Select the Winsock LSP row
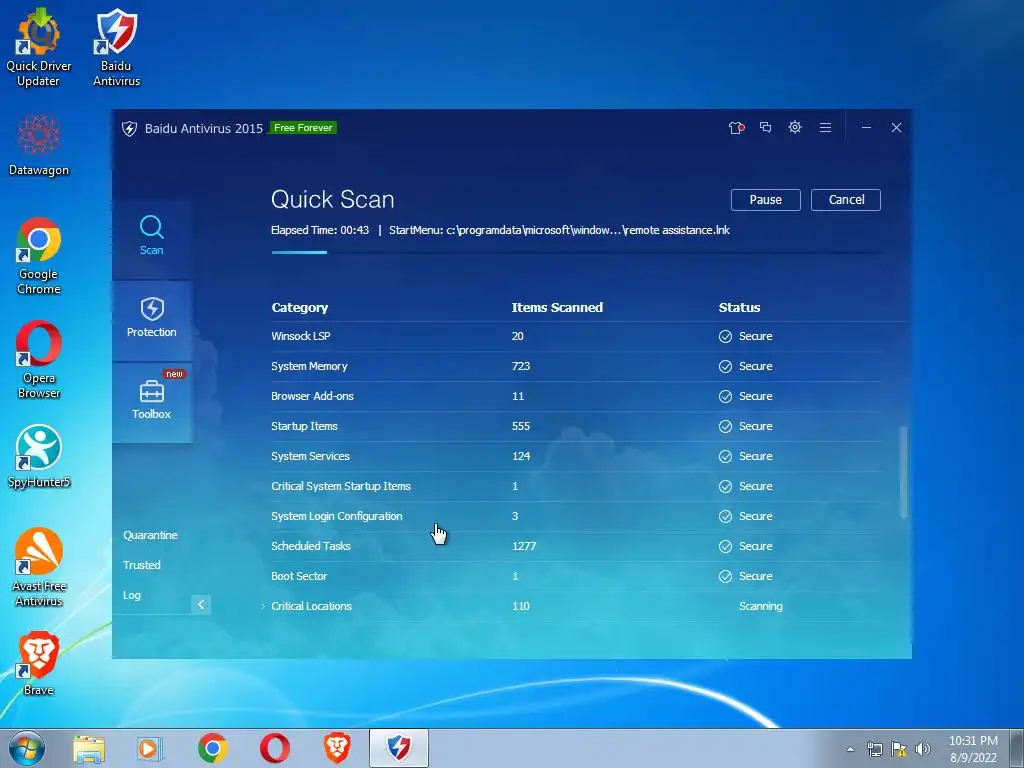 576,336
